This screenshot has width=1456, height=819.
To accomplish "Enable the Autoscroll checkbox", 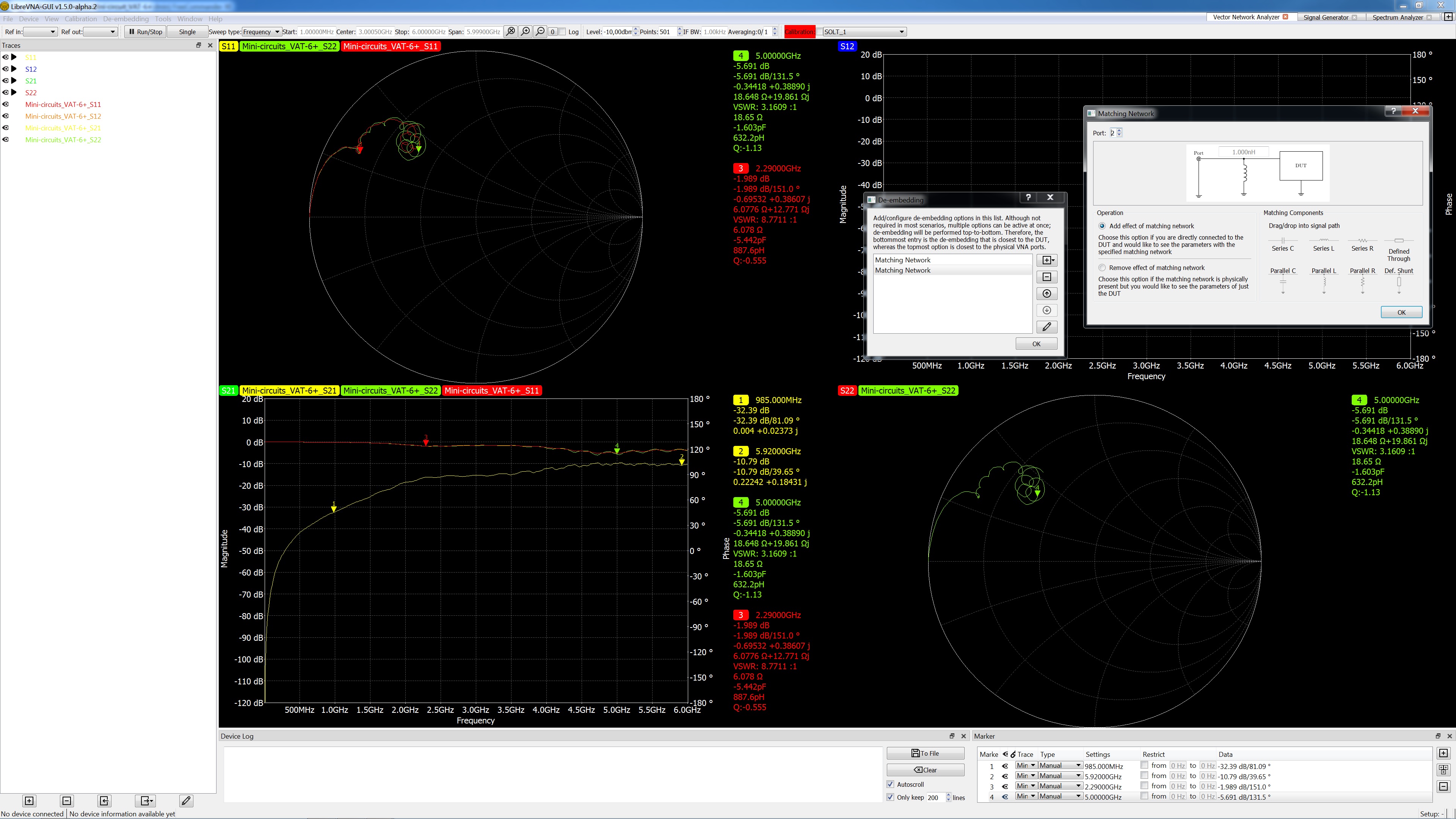I will click(891, 784).
